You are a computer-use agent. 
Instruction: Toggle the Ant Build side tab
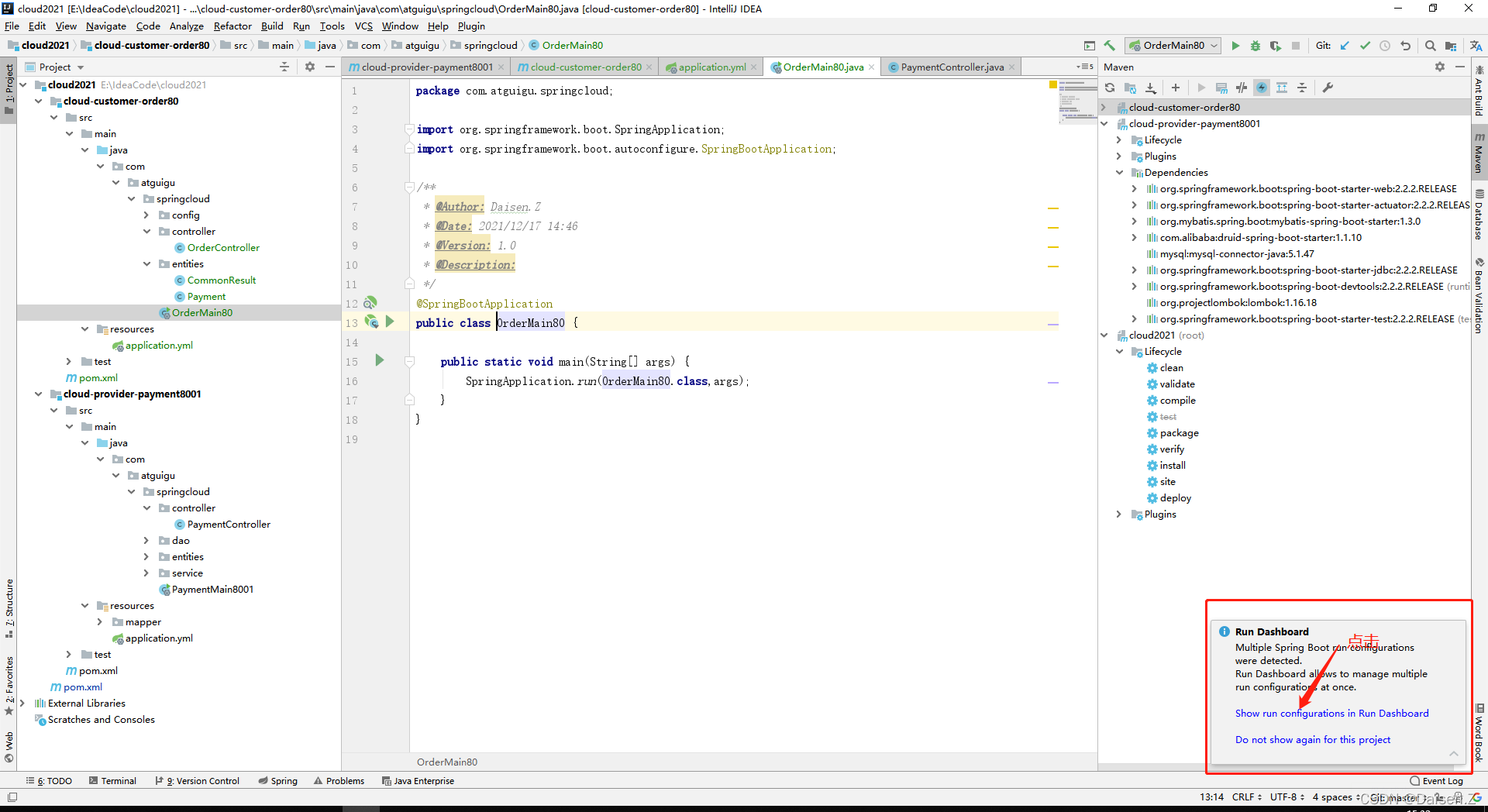pyautogui.click(x=1479, y=91)
